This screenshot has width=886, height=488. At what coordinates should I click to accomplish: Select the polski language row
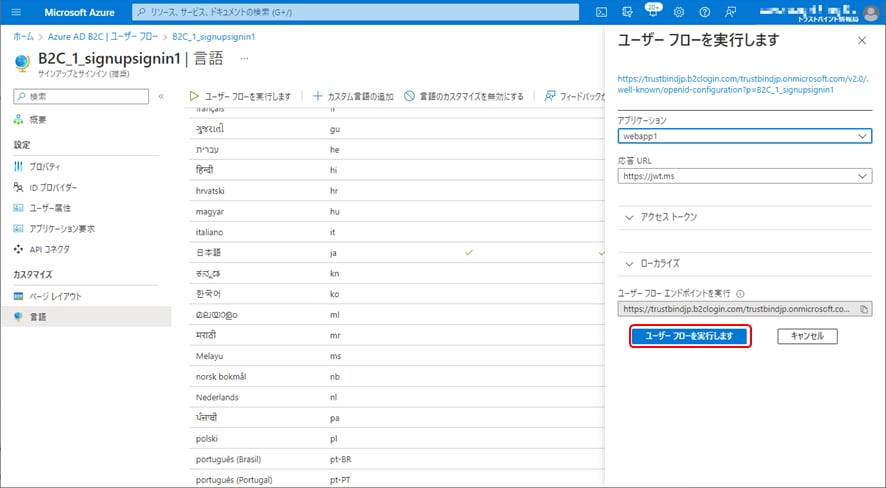tap(397, 438)
